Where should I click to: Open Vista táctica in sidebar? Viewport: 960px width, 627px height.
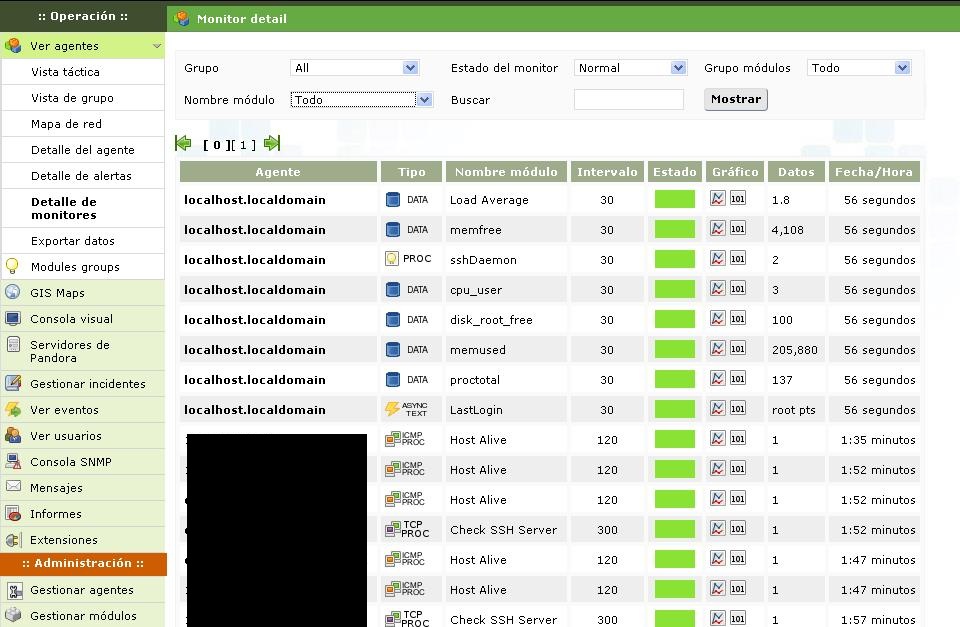point(65,72)
